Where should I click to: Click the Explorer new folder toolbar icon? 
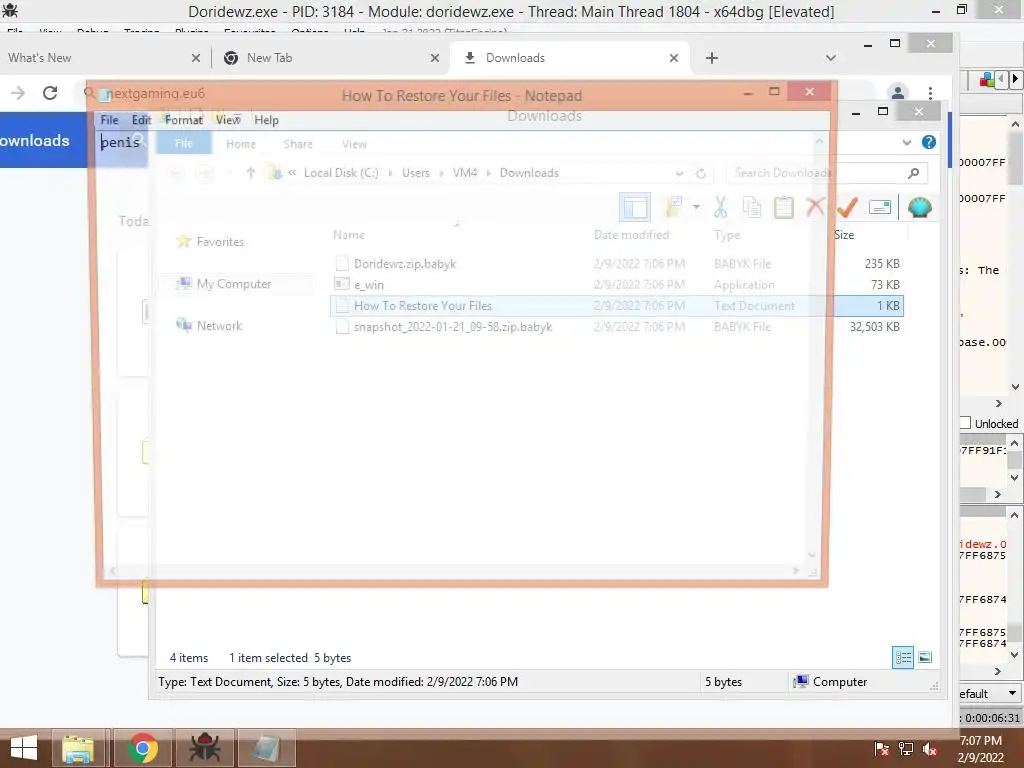[x=673, y=207]
